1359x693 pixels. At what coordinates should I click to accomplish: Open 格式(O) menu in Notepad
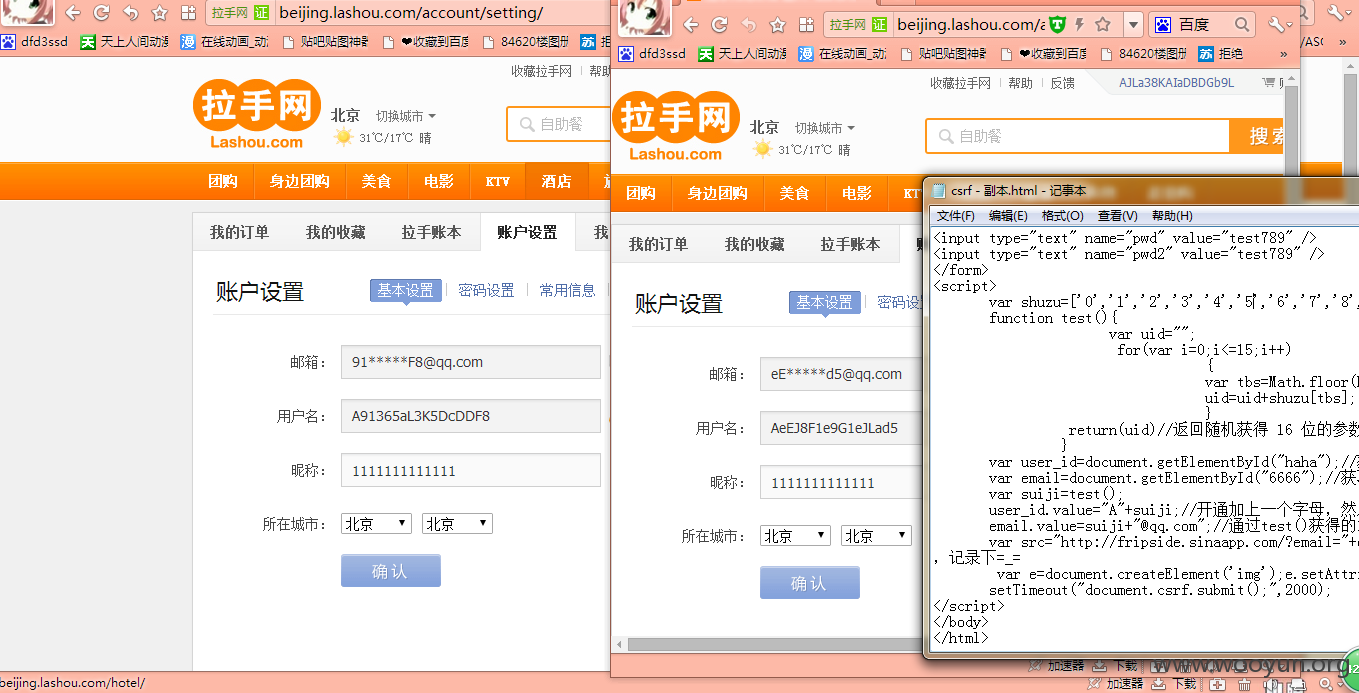[x=1062, y=216]
